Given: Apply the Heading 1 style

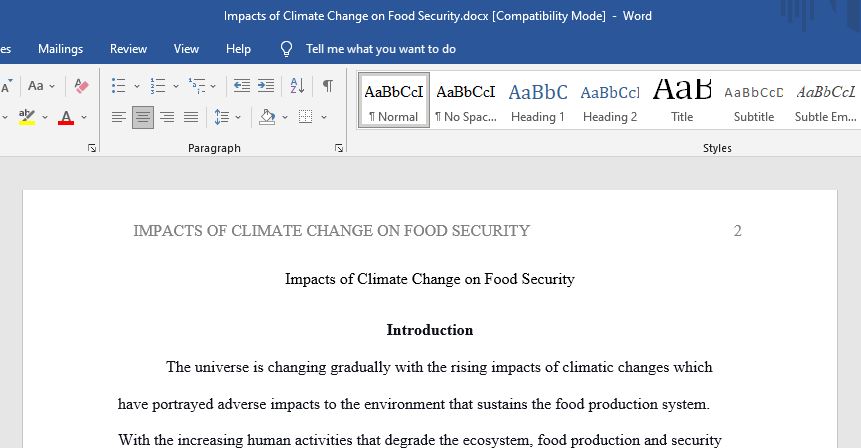Looking at the screenshot, I should coord(538,101).
